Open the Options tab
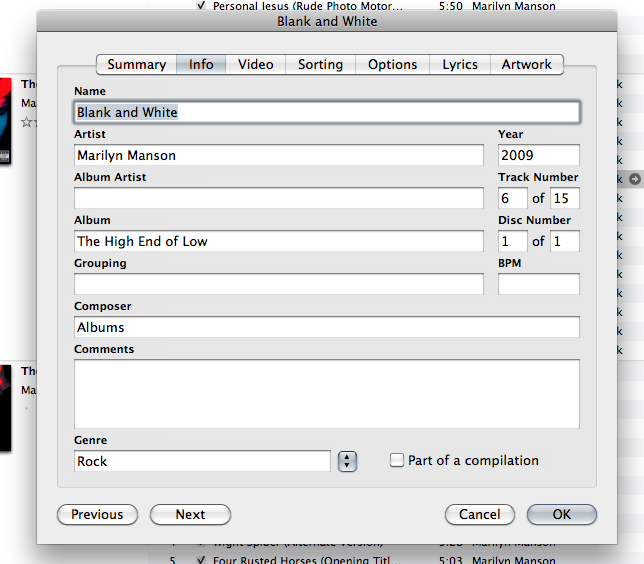 pyautogui.click(x=392, y=64)
